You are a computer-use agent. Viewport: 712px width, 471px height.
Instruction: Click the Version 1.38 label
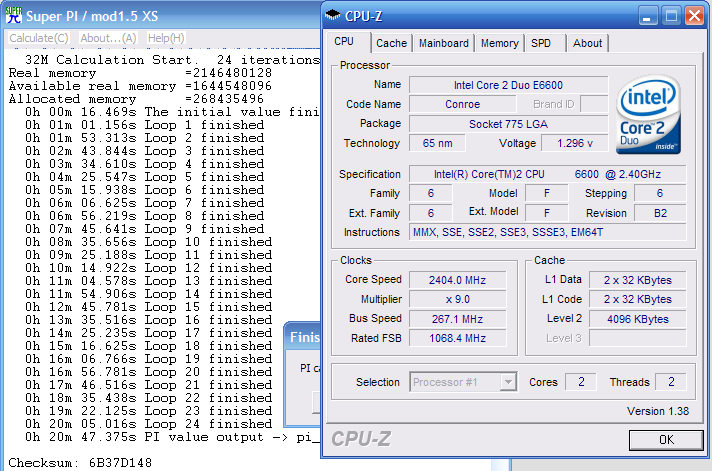pos(658,411)
